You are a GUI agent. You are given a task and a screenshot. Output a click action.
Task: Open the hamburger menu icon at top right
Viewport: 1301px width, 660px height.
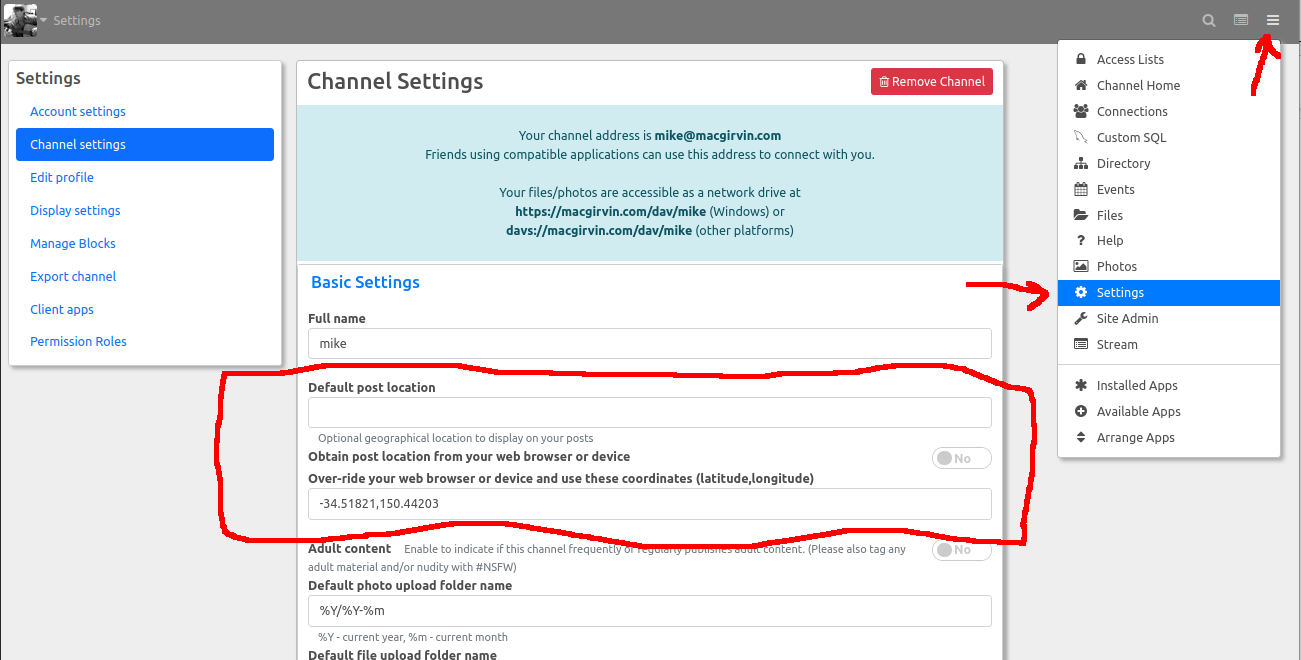click(1272, 20)
